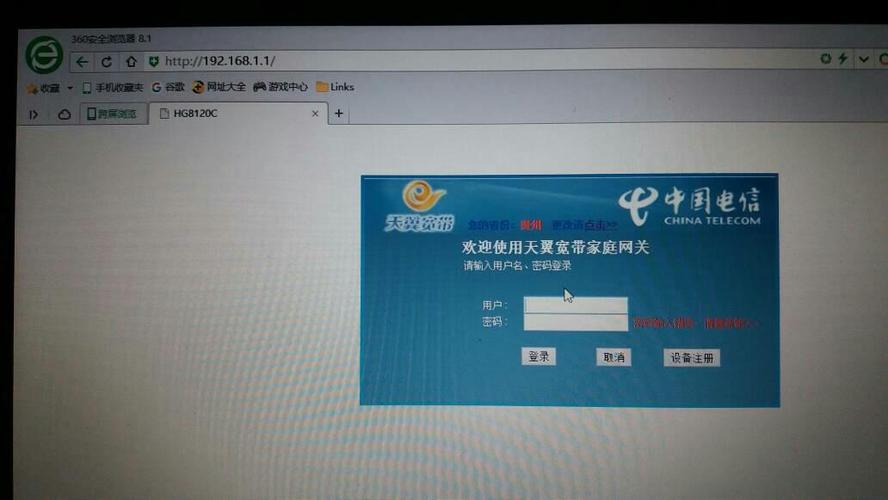The width and height of the screenshot is (888, 500).
Task: Select the HG8120C tab
Action: [x=238, y=113]
